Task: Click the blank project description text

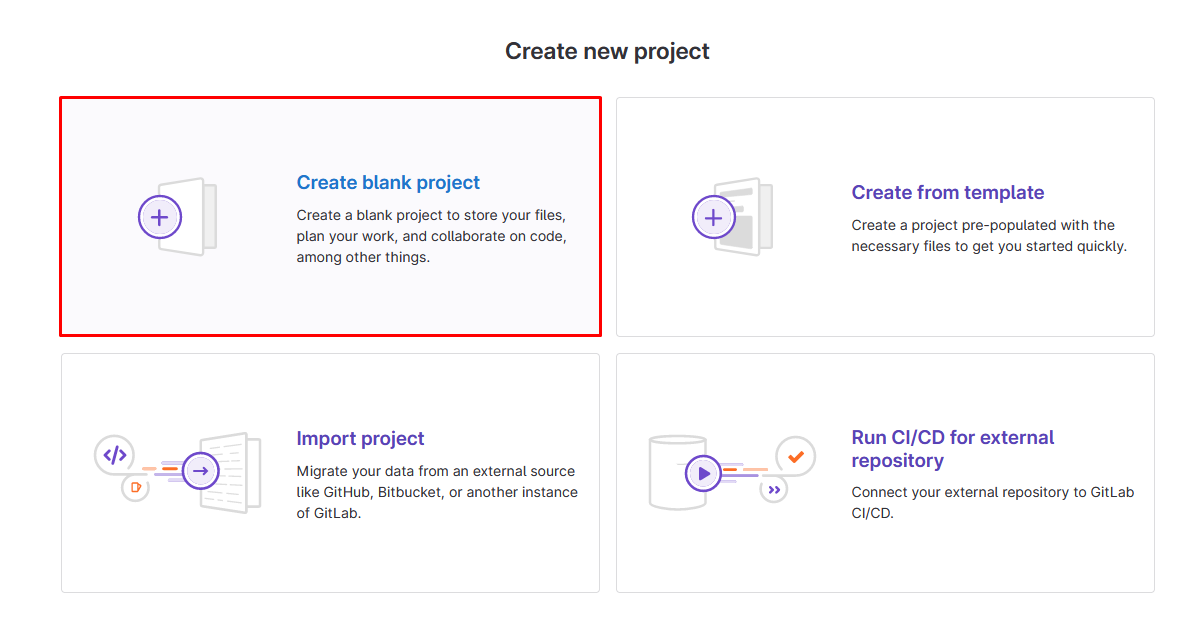Action: click(432, 236)
